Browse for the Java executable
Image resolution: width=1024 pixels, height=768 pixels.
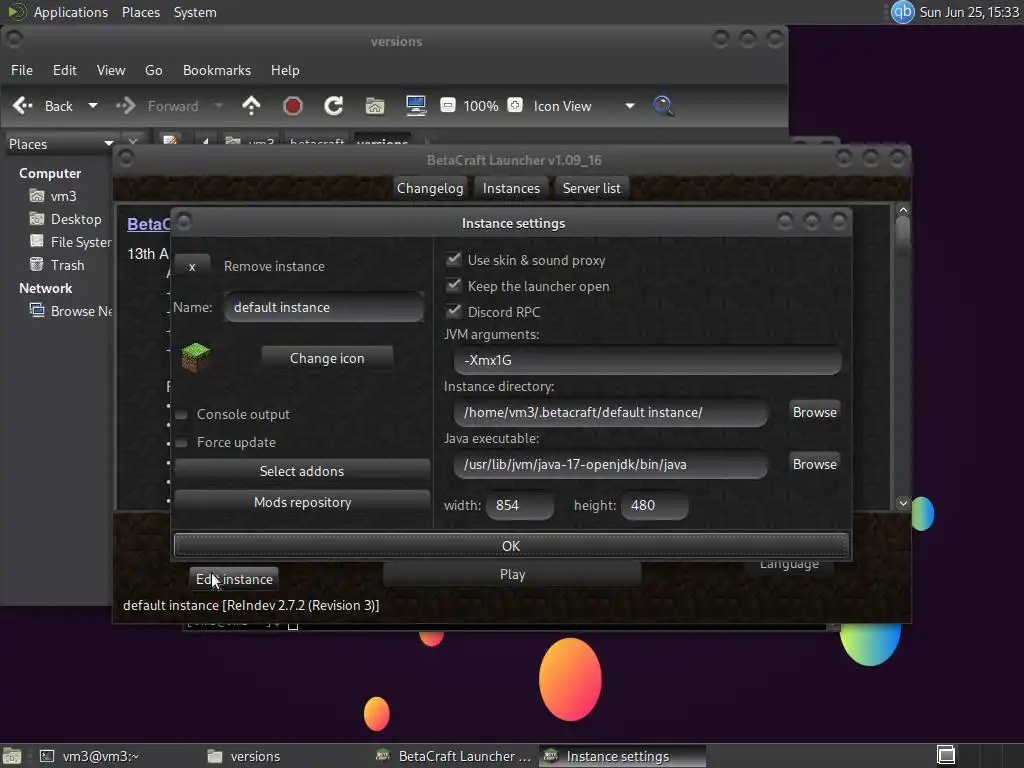(814, 464)
